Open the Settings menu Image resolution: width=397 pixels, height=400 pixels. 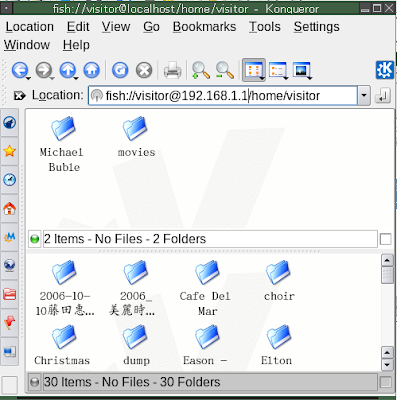point(316,27)
